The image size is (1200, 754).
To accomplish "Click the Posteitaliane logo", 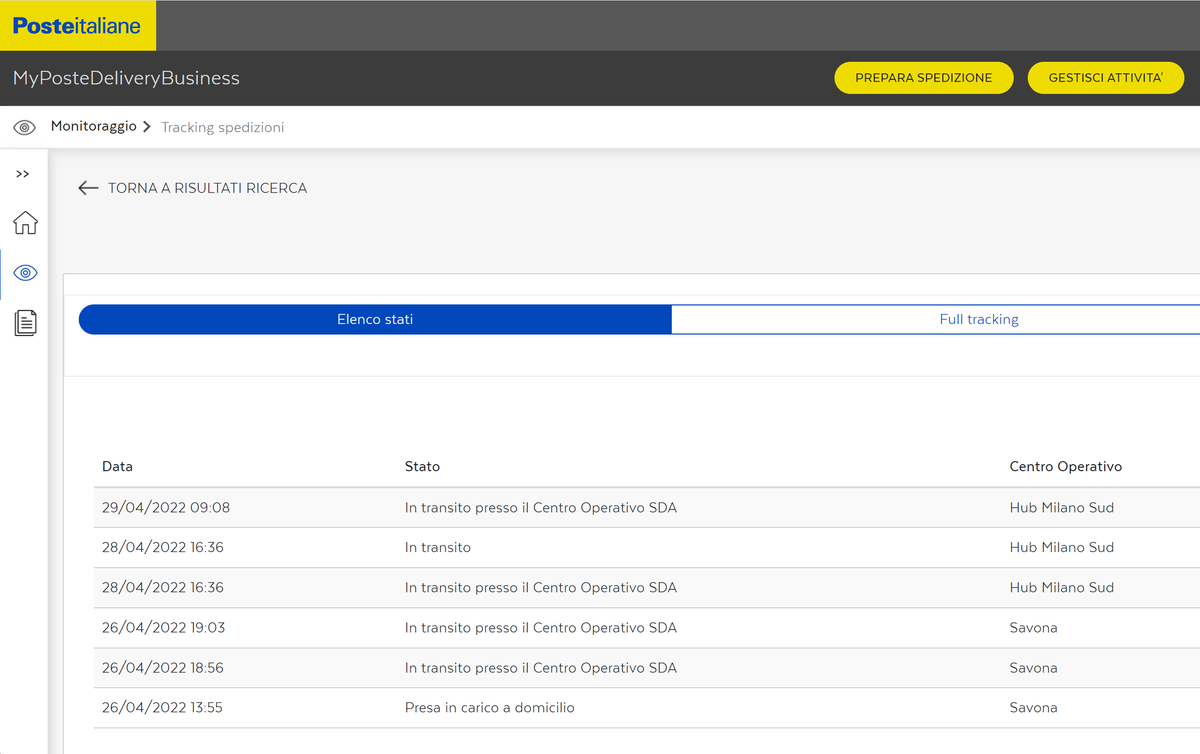I will pos(77,25).
